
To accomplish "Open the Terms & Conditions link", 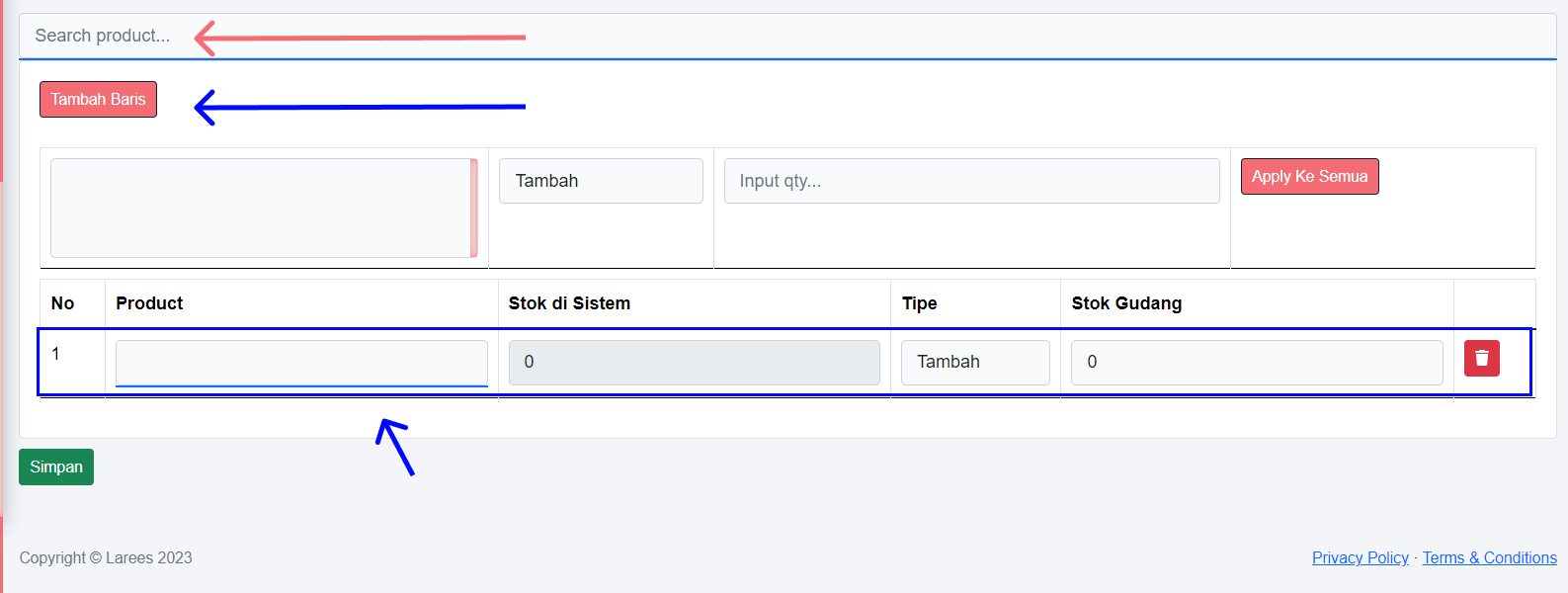I will pos(1489,557).
